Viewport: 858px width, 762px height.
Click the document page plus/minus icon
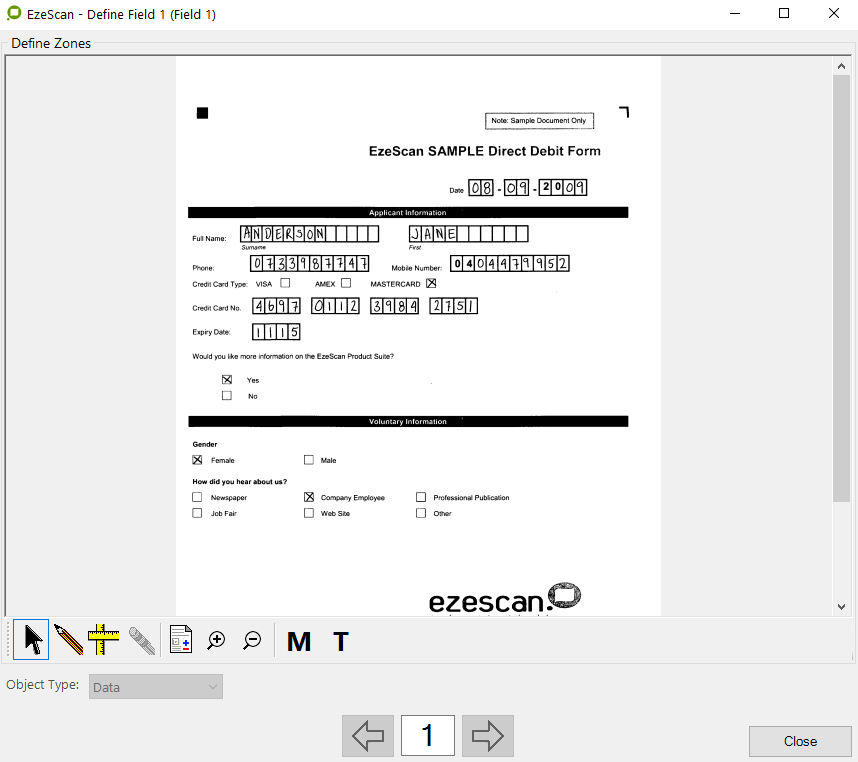pyautogui.click(x=180, y=640)
